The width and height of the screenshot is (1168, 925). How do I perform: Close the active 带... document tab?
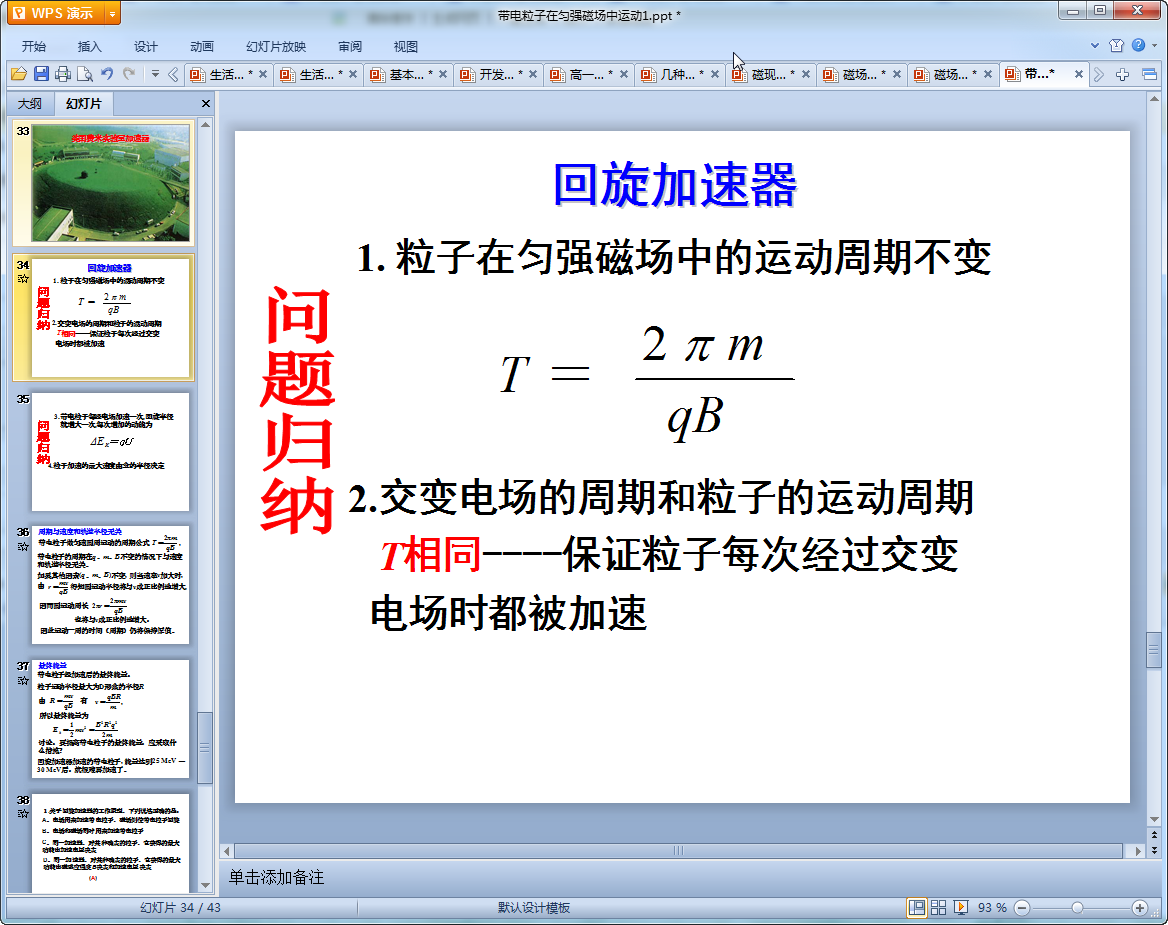pyautogui.click(x=1079, y=74)
